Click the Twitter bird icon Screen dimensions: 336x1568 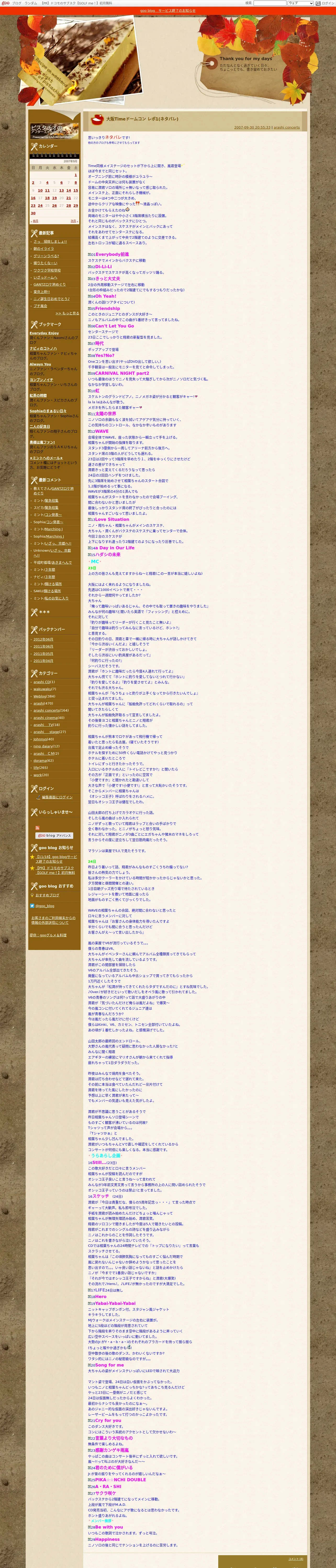click(x=32, y=906)
